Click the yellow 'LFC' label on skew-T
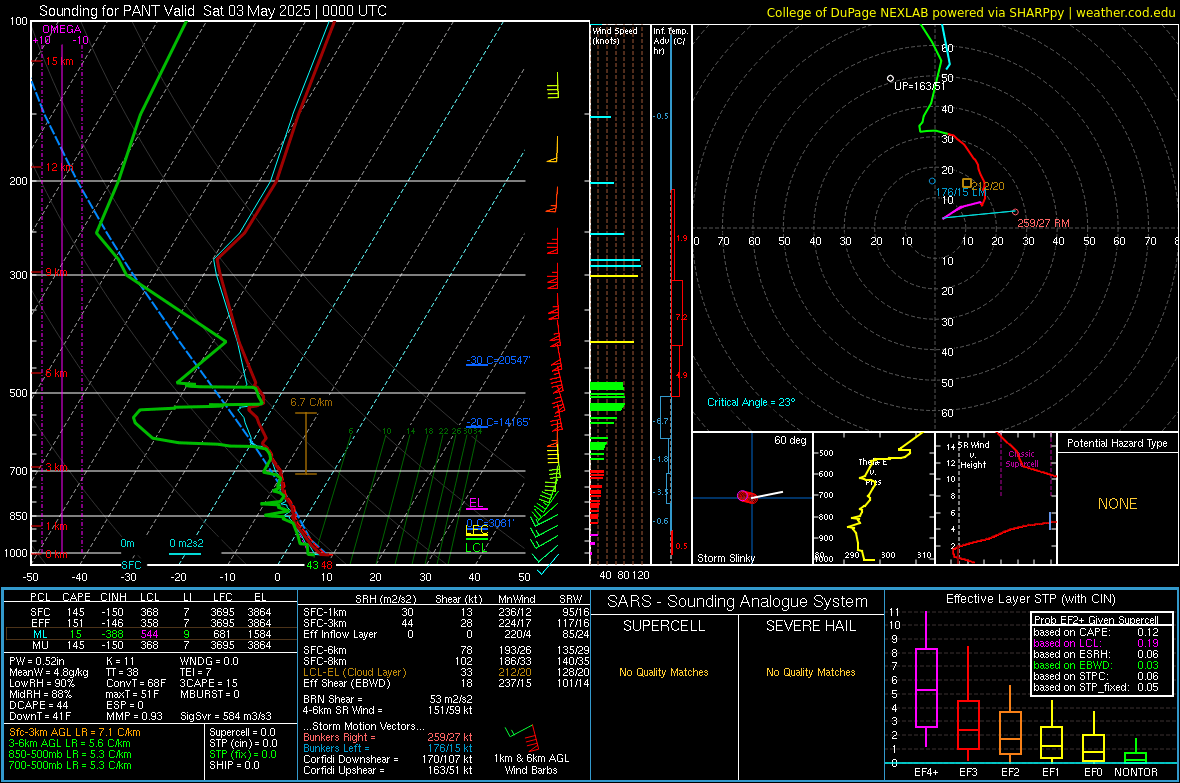Screen dimensions: 1180x783 click(x=477, y=530)
